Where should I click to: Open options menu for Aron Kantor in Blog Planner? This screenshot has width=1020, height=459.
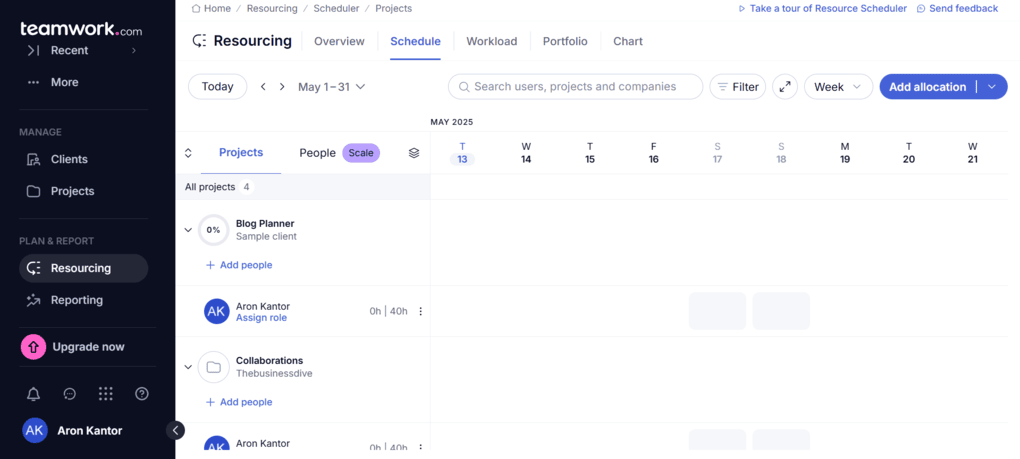(420, 311)
